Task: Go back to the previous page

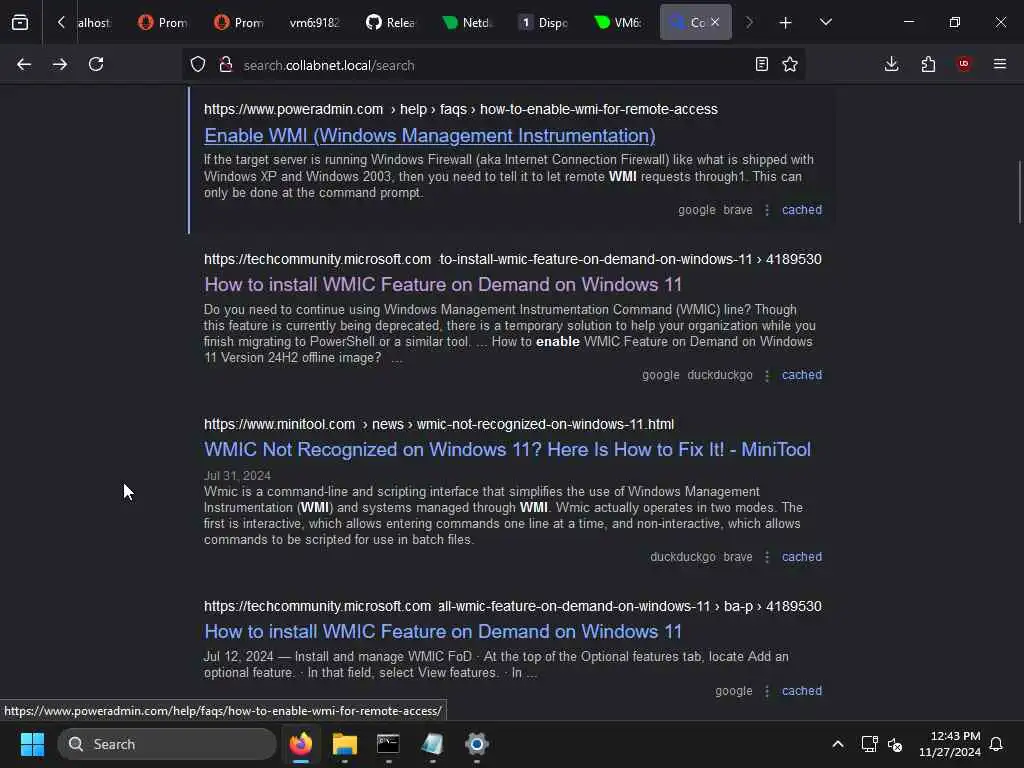Action: click(24, 65)
